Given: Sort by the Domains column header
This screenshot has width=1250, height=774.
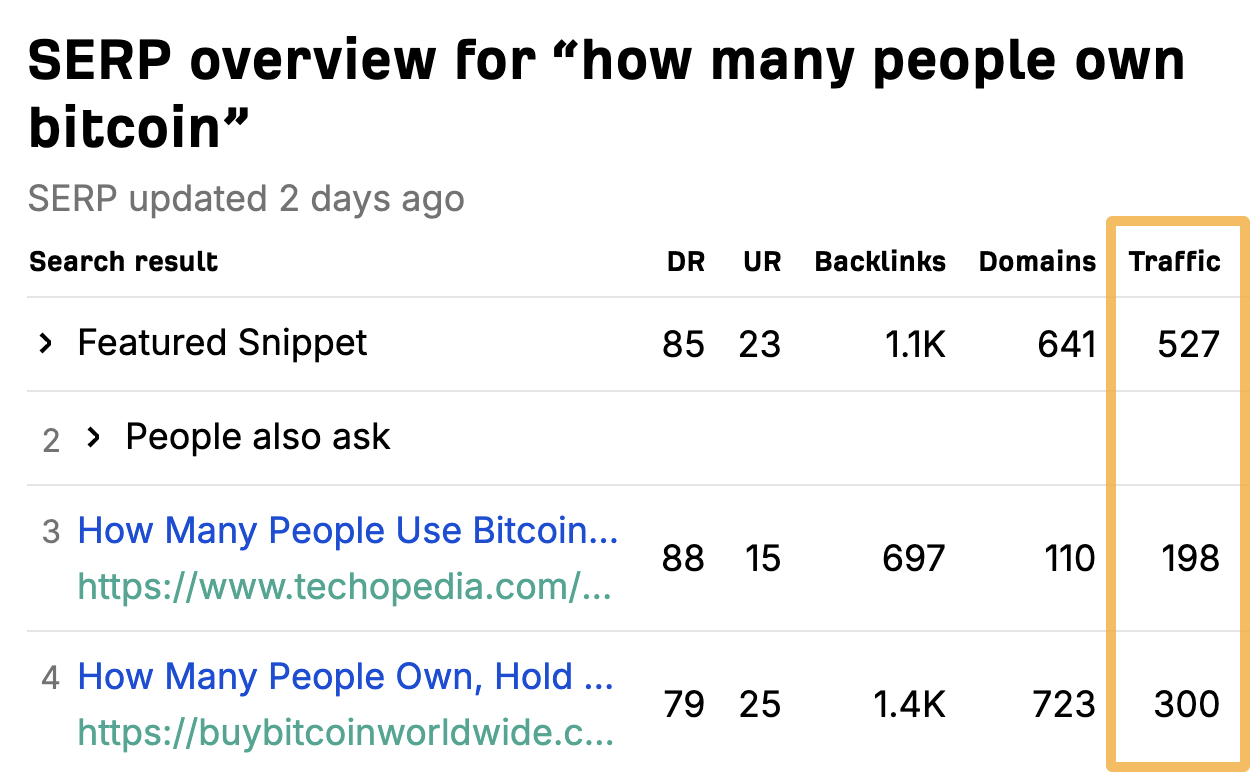Looking at the screenshot, I should [x=1037, y=261].
